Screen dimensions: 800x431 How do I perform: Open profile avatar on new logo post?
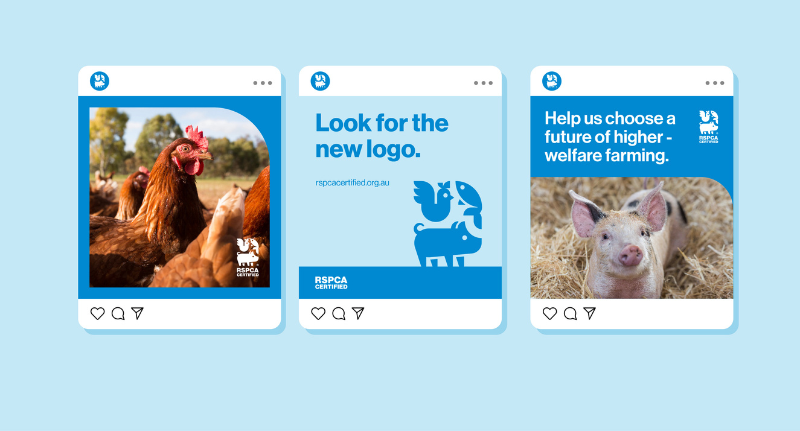point(320,81)
